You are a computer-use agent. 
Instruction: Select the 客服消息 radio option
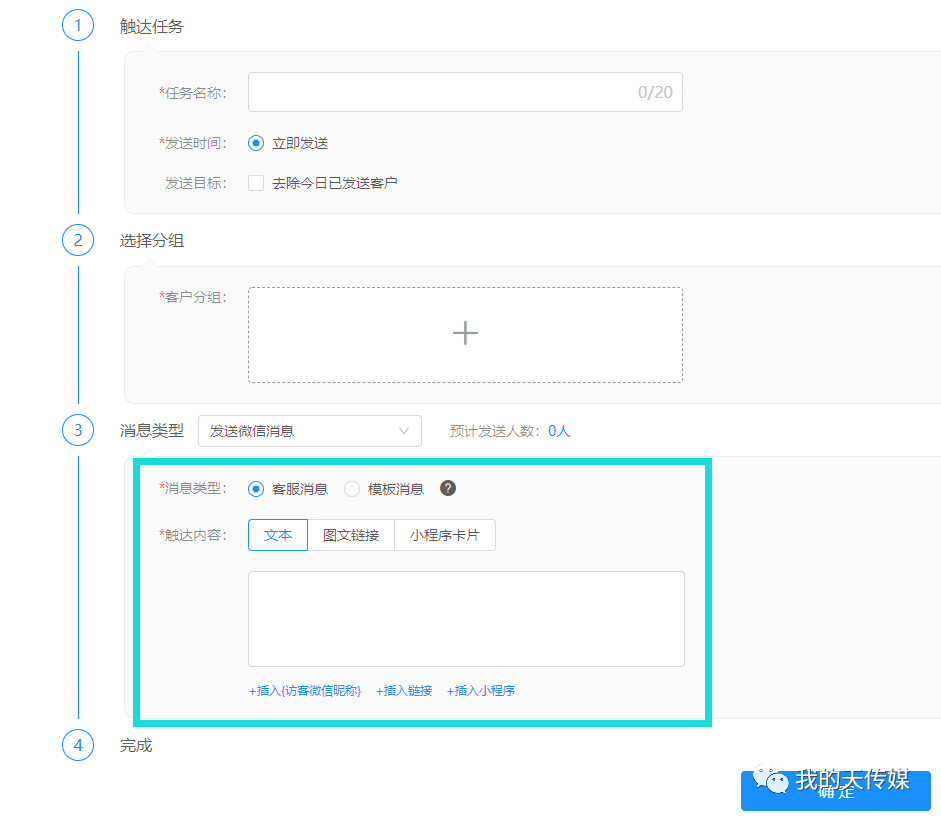(x=256, y=489)
